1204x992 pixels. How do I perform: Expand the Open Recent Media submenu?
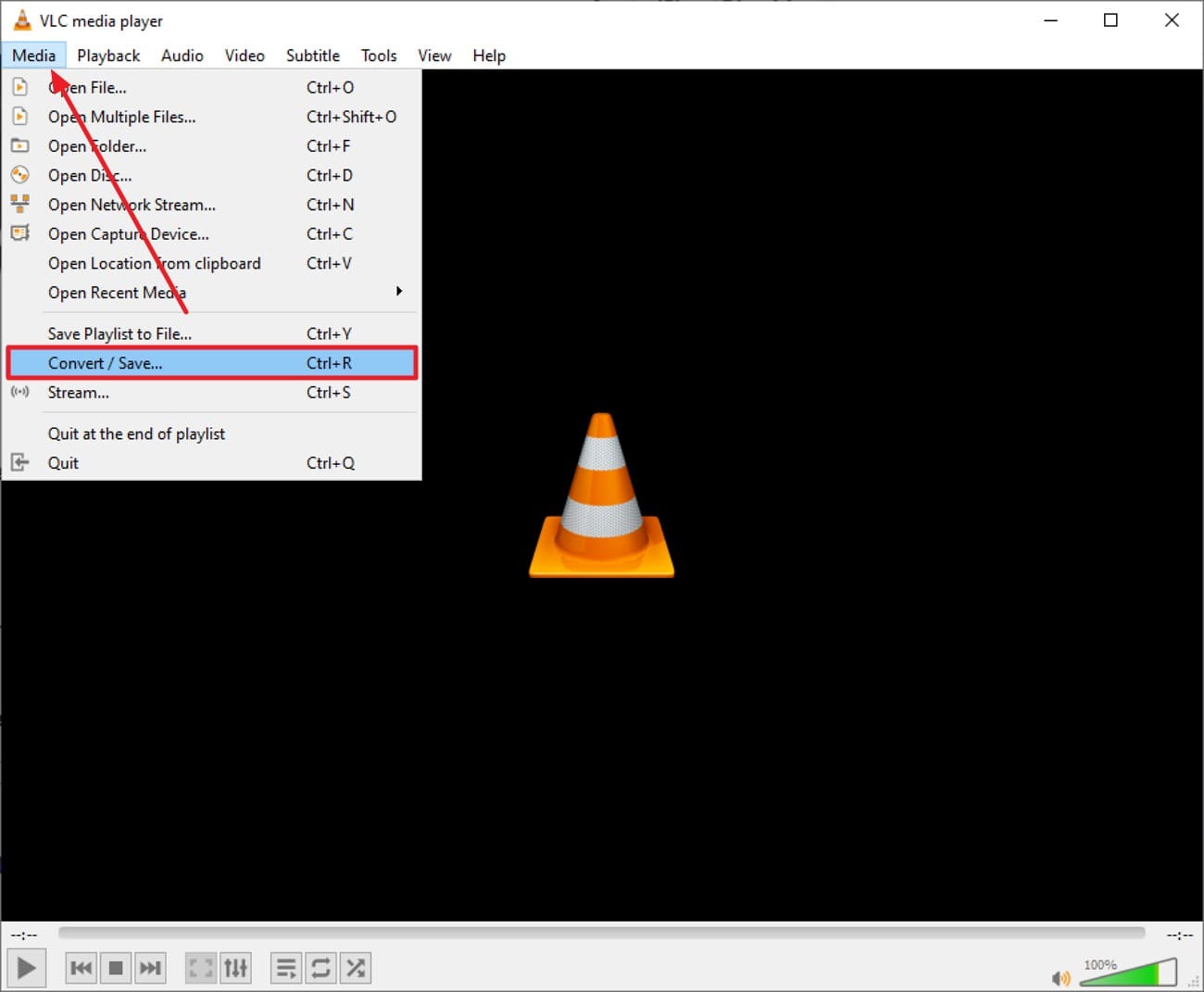click(x=117, y=292)
